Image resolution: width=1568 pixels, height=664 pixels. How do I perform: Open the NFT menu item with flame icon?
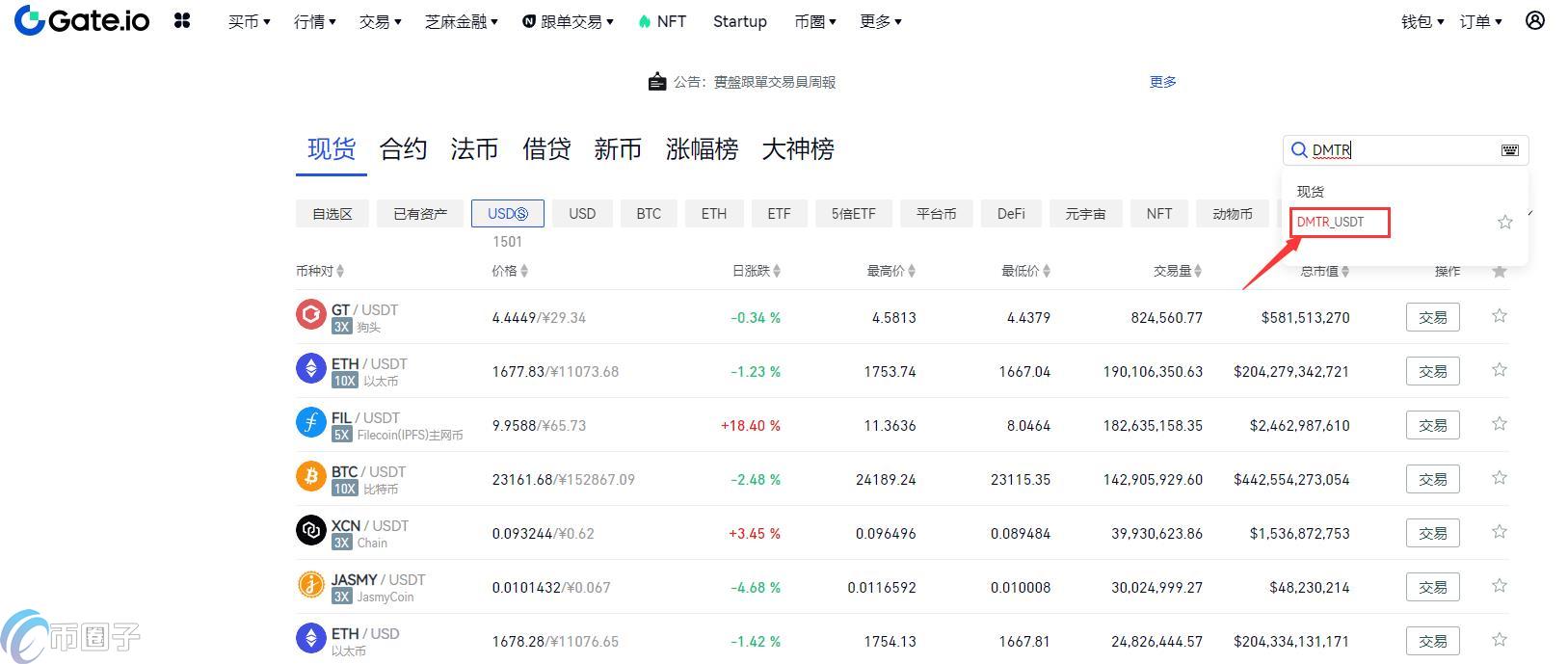(x=662, y=21)
